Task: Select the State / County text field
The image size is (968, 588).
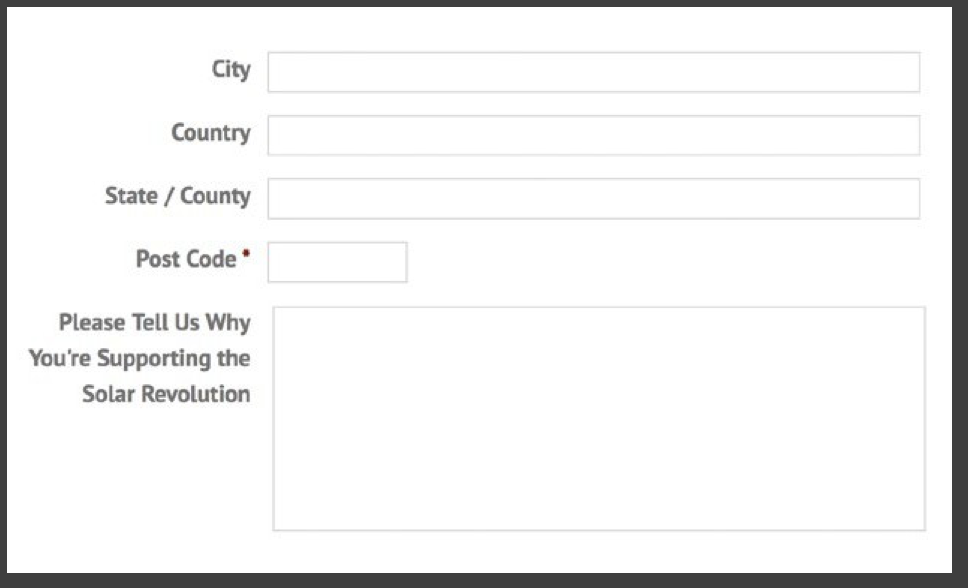Action: pyautogui.click(x=593, y=198)
